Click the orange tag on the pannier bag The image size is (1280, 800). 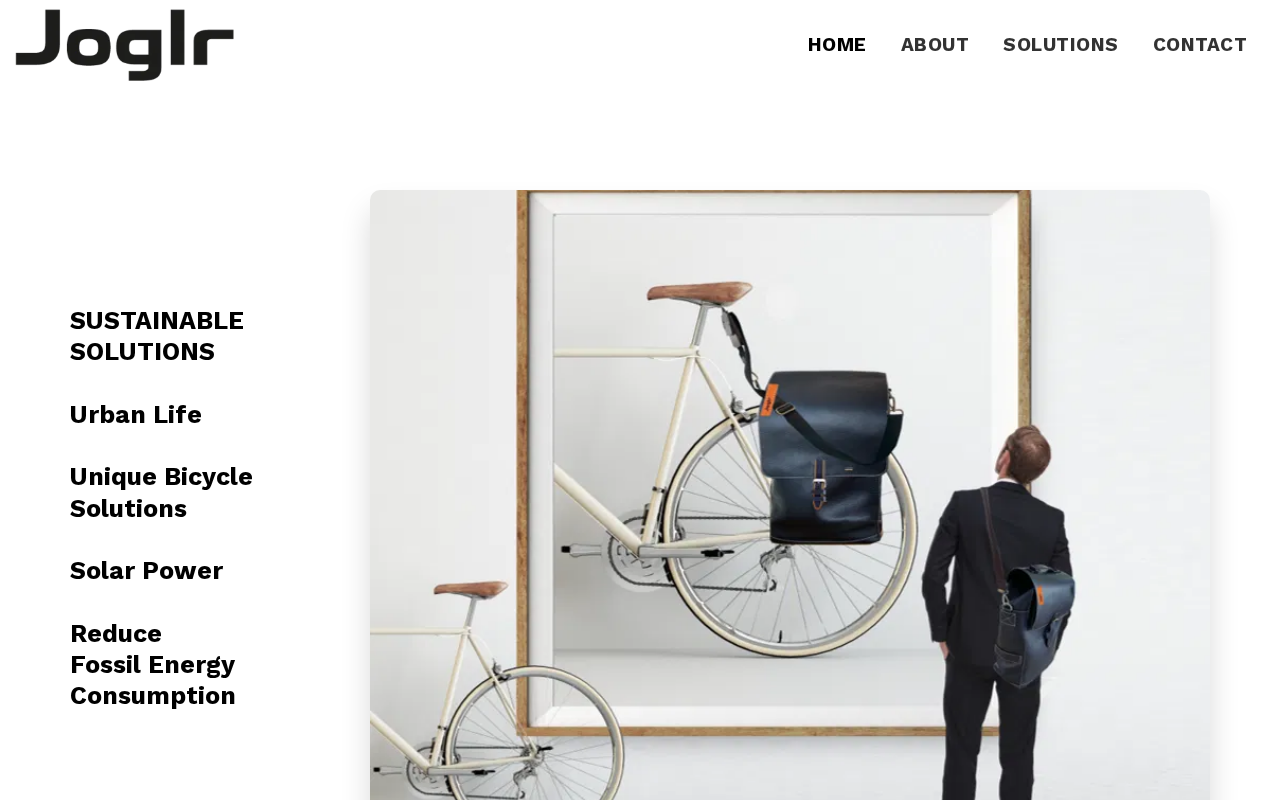coord(769,398)
